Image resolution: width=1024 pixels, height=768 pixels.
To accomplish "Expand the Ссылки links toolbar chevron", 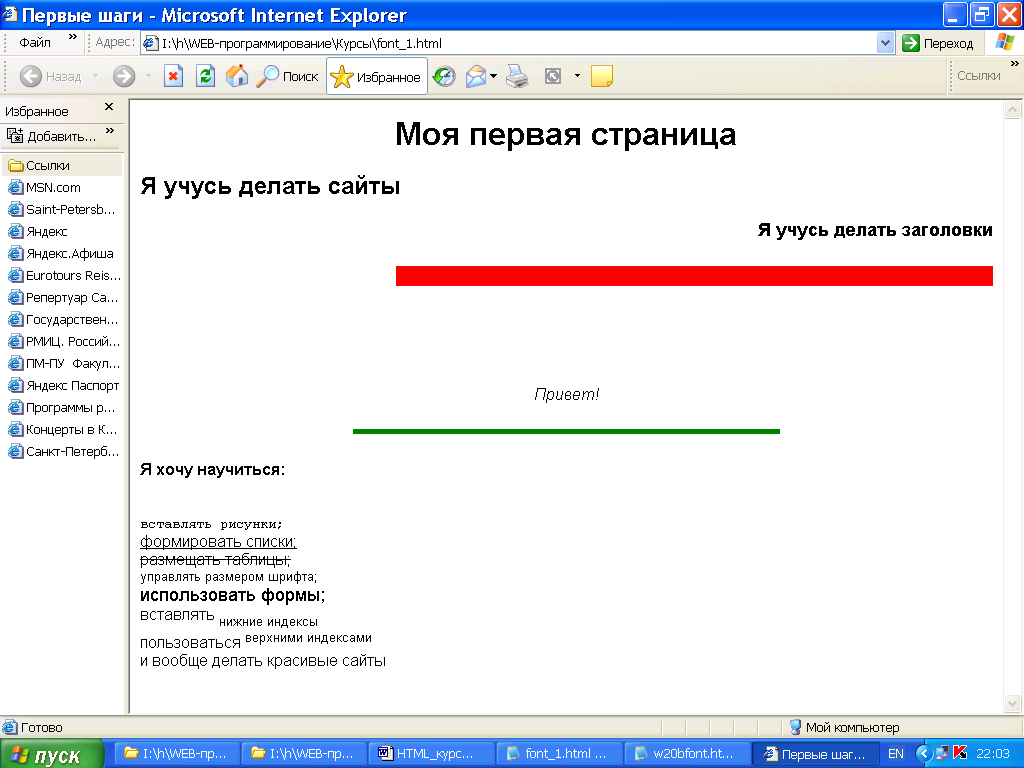I will click(1014, 63).
